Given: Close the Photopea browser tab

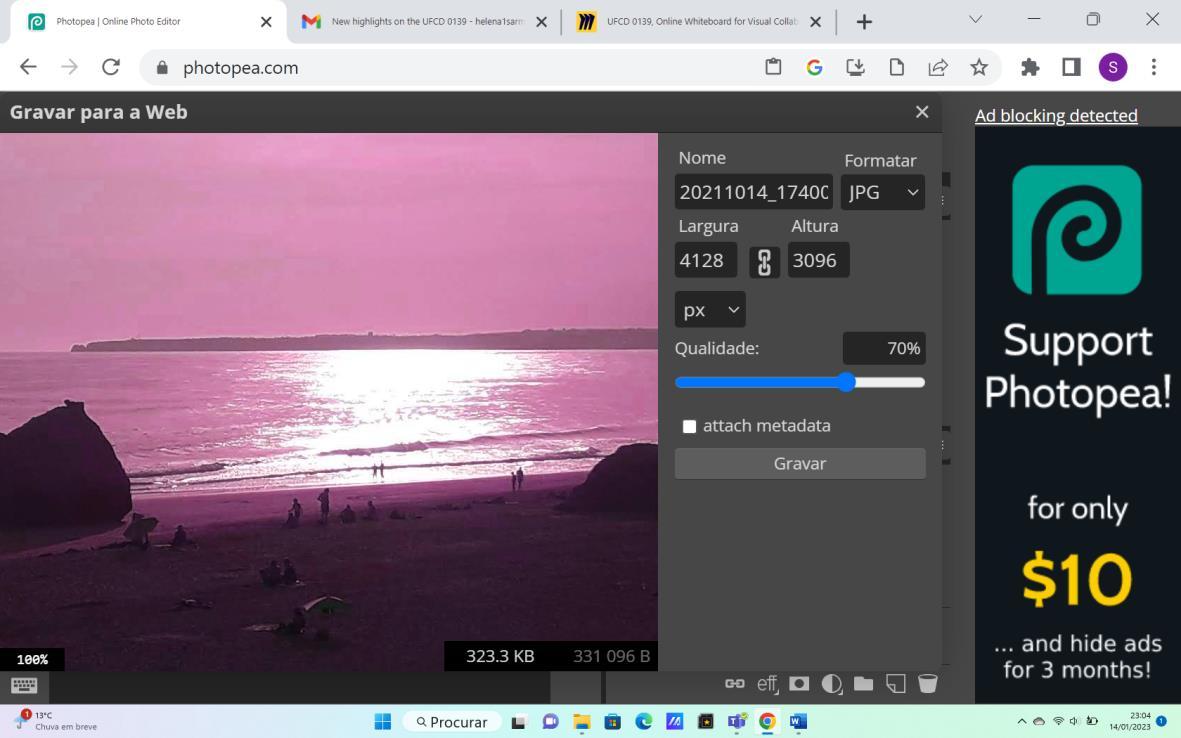Looking at the screenshot, I should (266, 23).
